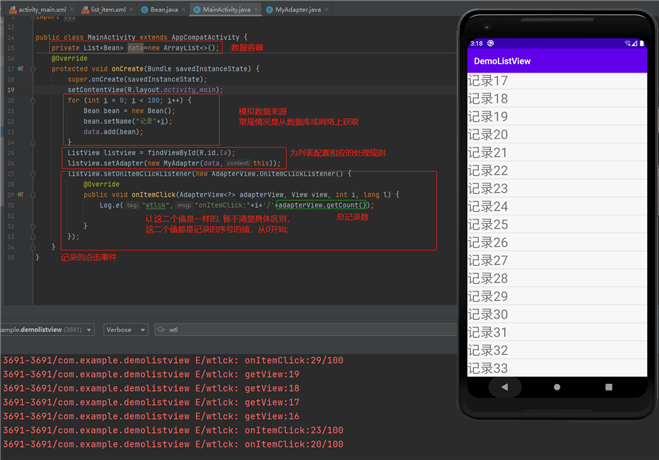Tap list item 记录27 in emulator
The image size is (659, 460).
click(557, 261)
